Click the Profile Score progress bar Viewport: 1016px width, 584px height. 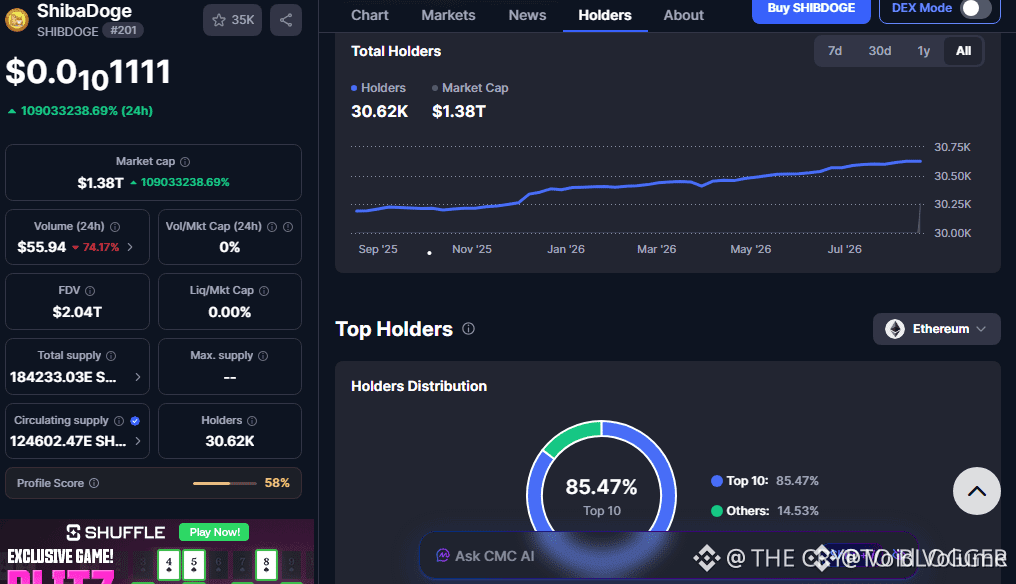click(225, 483)
